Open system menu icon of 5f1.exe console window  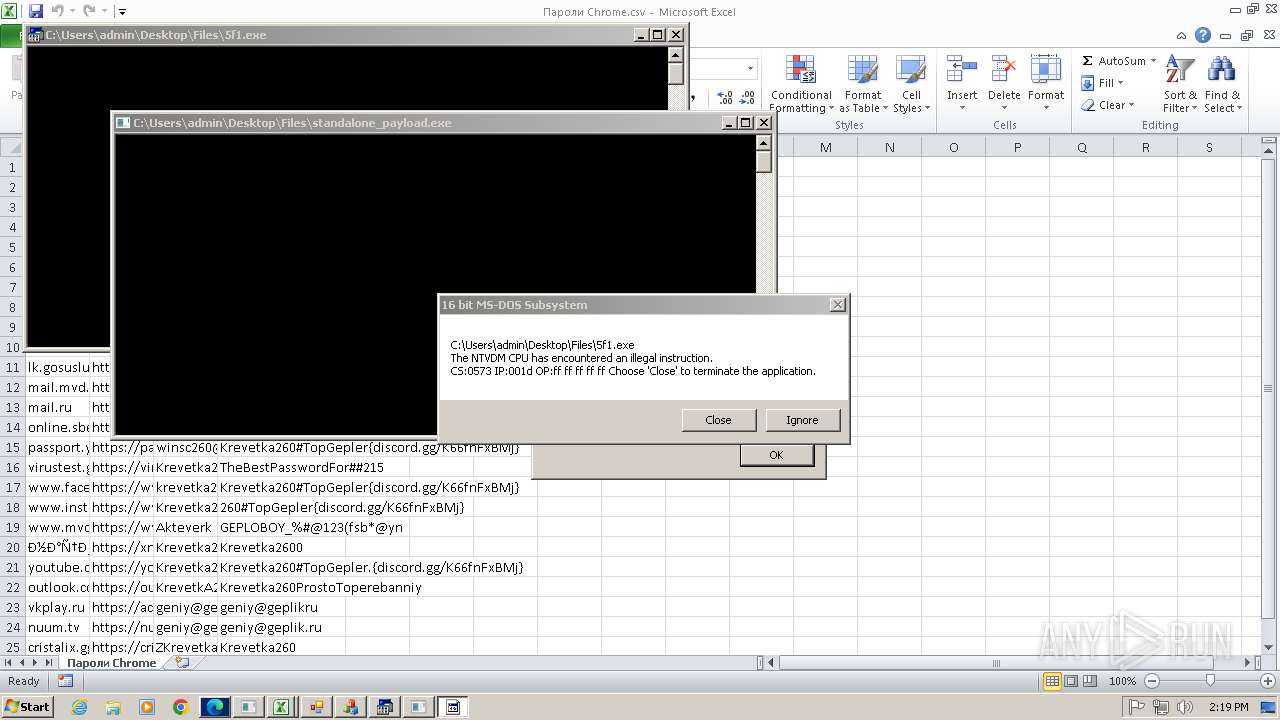coord(35,35)
